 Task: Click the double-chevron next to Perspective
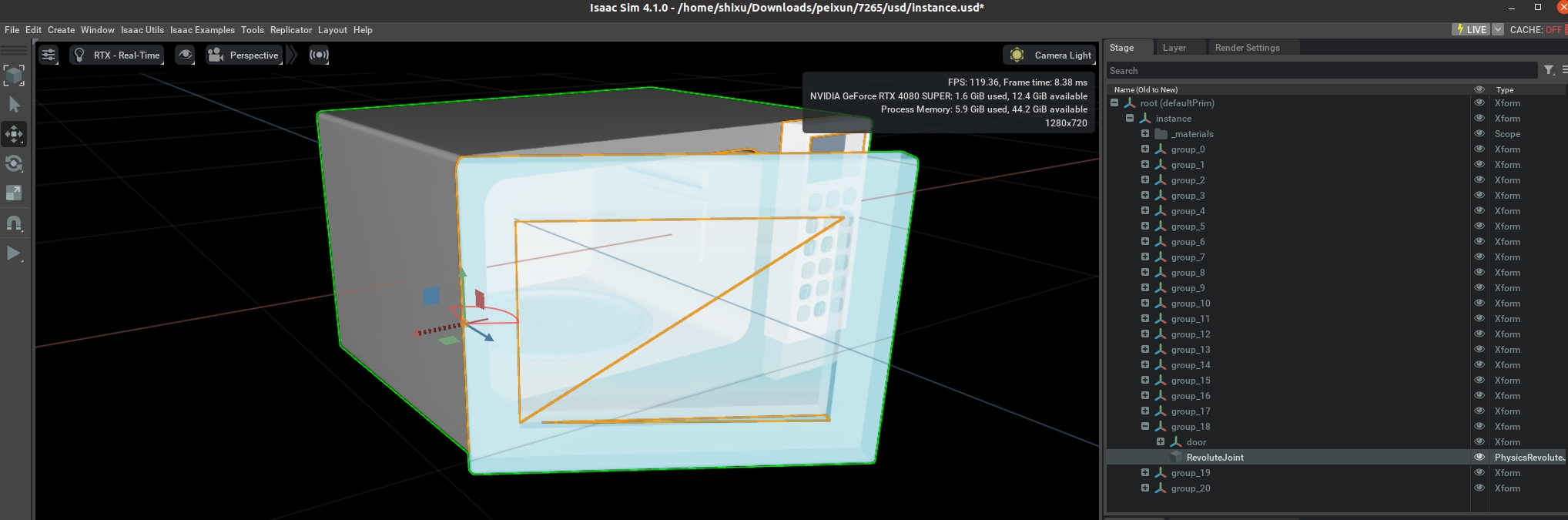(292, 55)
